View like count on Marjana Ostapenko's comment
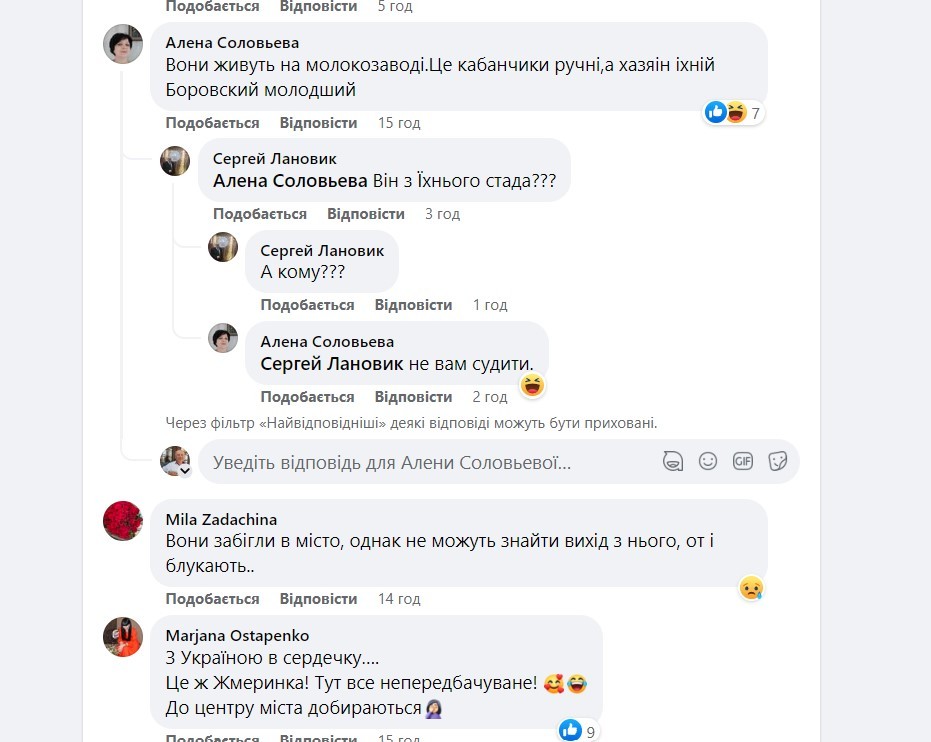 coord(579,731)
